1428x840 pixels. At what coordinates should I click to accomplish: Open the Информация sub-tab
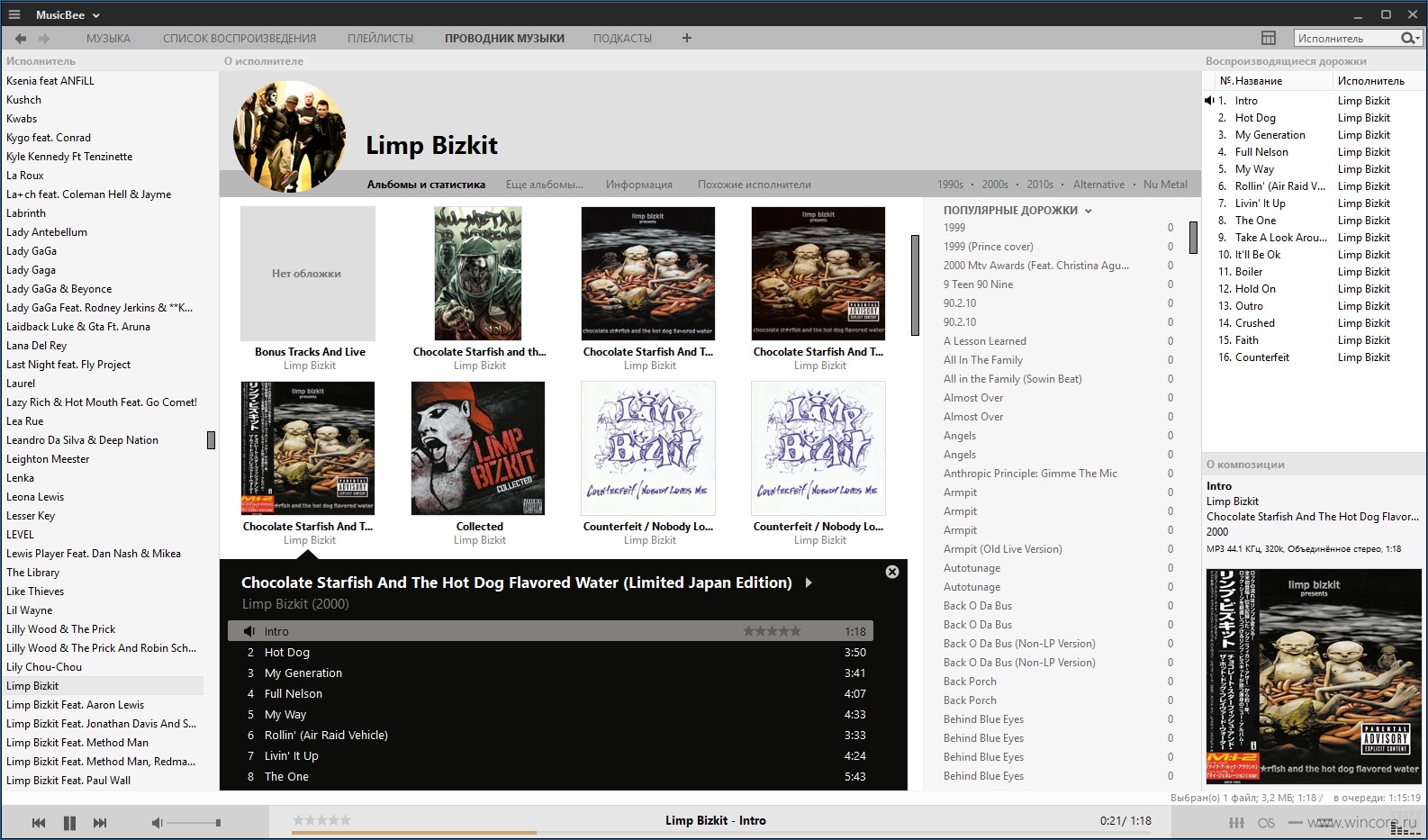pos(639,185)
